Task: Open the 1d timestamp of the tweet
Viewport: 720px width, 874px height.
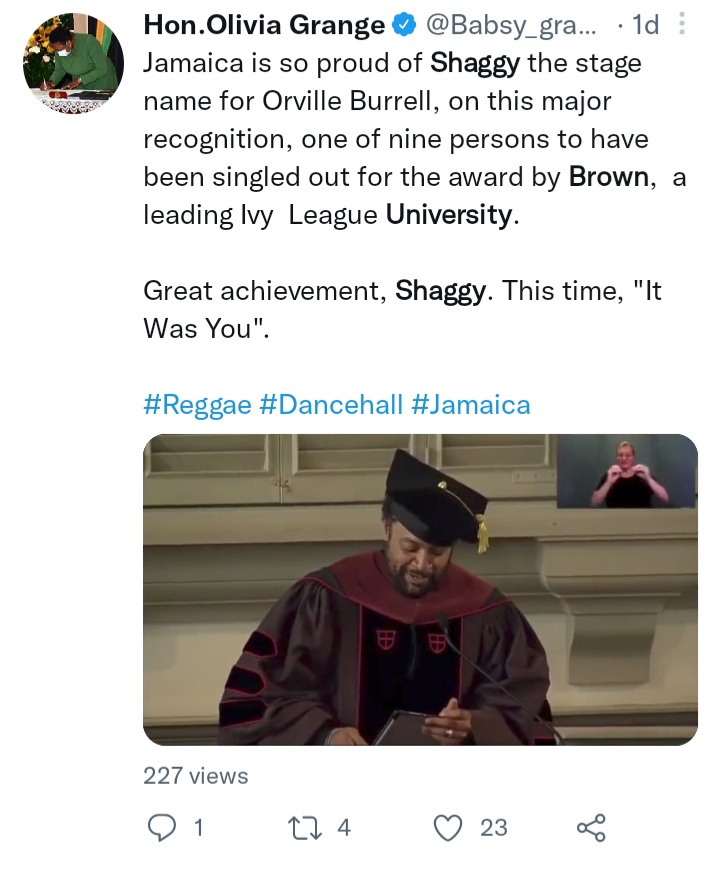Action: [x=645, y=25]
